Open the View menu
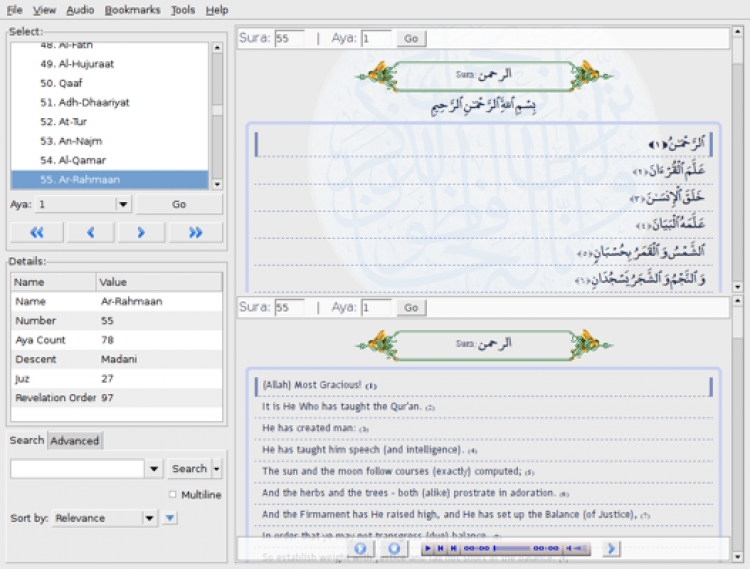Image resolution: width=750 pixels, height=569 pixels. pyautogui.click(x=44, y=10)
